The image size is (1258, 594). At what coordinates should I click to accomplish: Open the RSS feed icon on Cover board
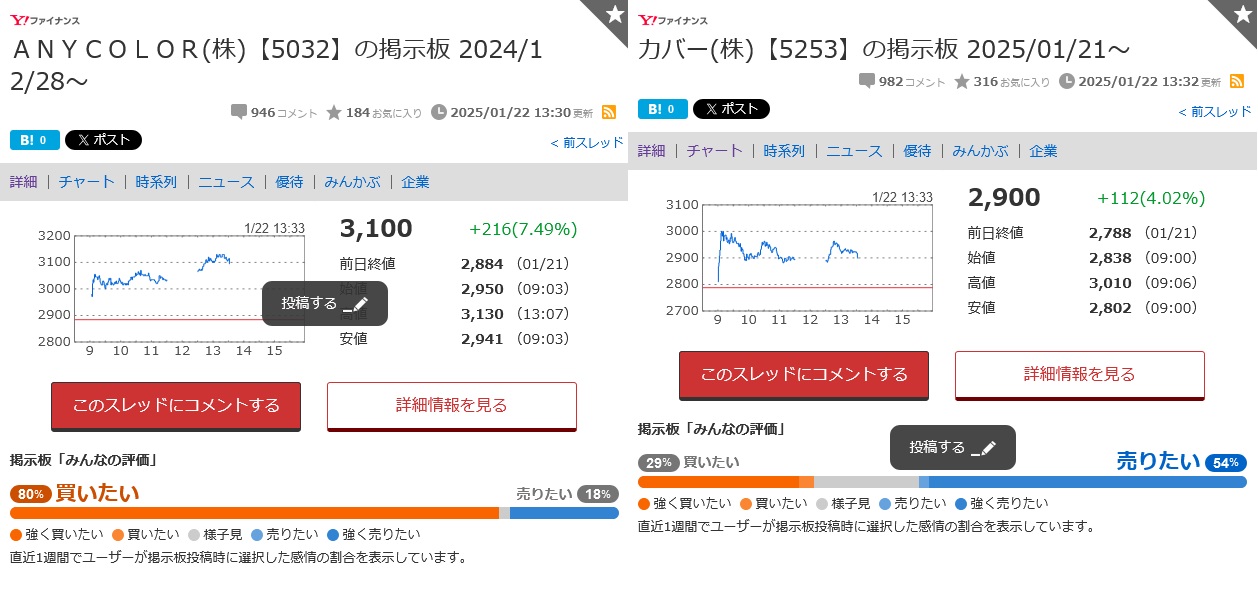click(x=1236, y=81)
